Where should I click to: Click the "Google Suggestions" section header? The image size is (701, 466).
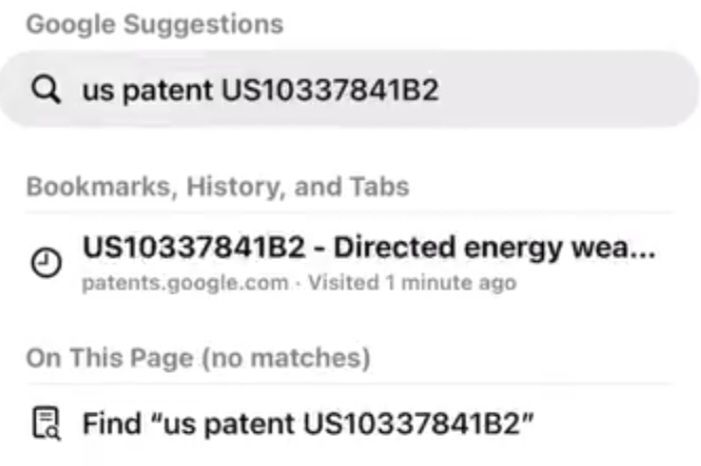pos(154,24)
